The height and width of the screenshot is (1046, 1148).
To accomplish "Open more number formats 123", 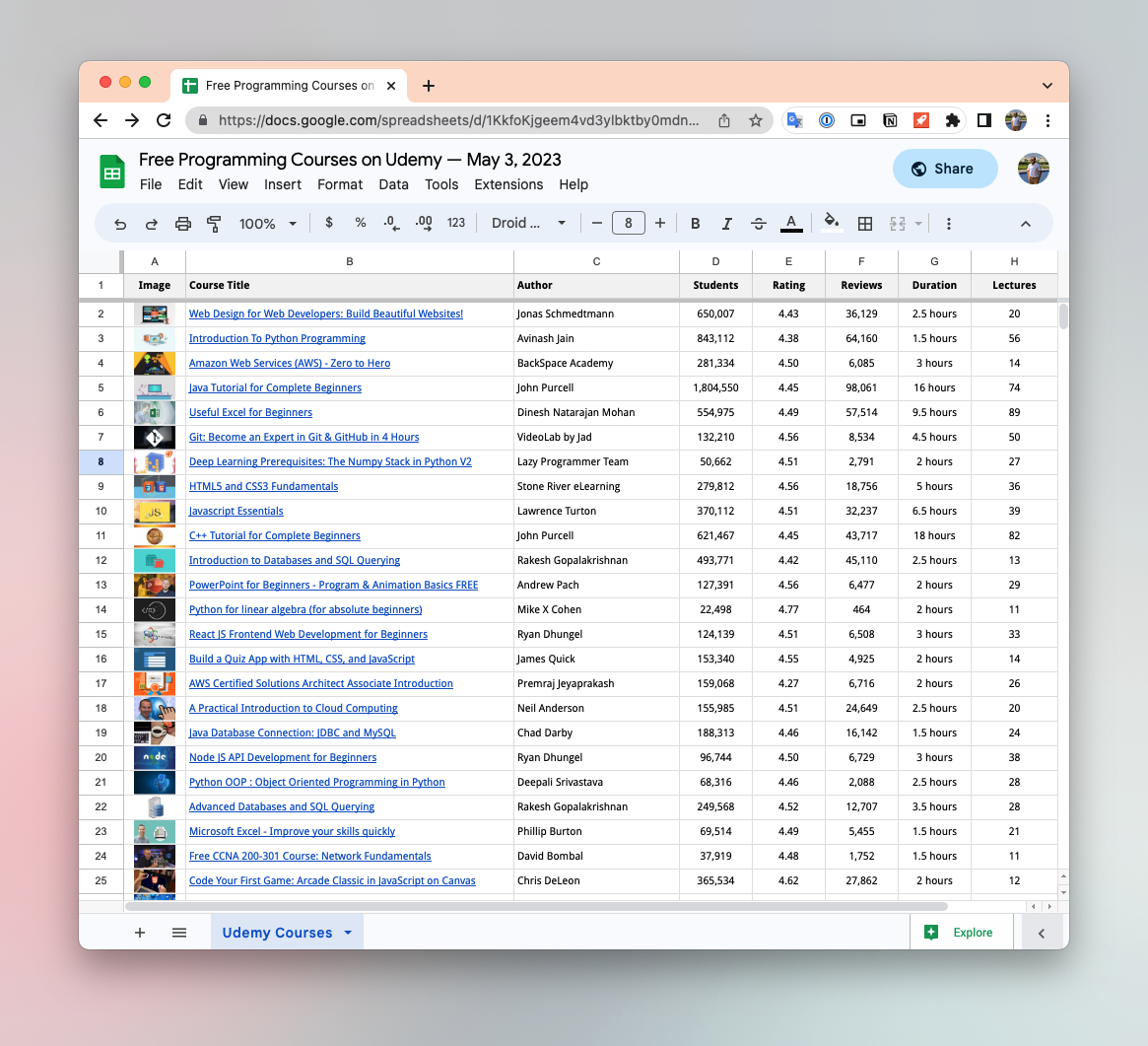I will 456,223.
